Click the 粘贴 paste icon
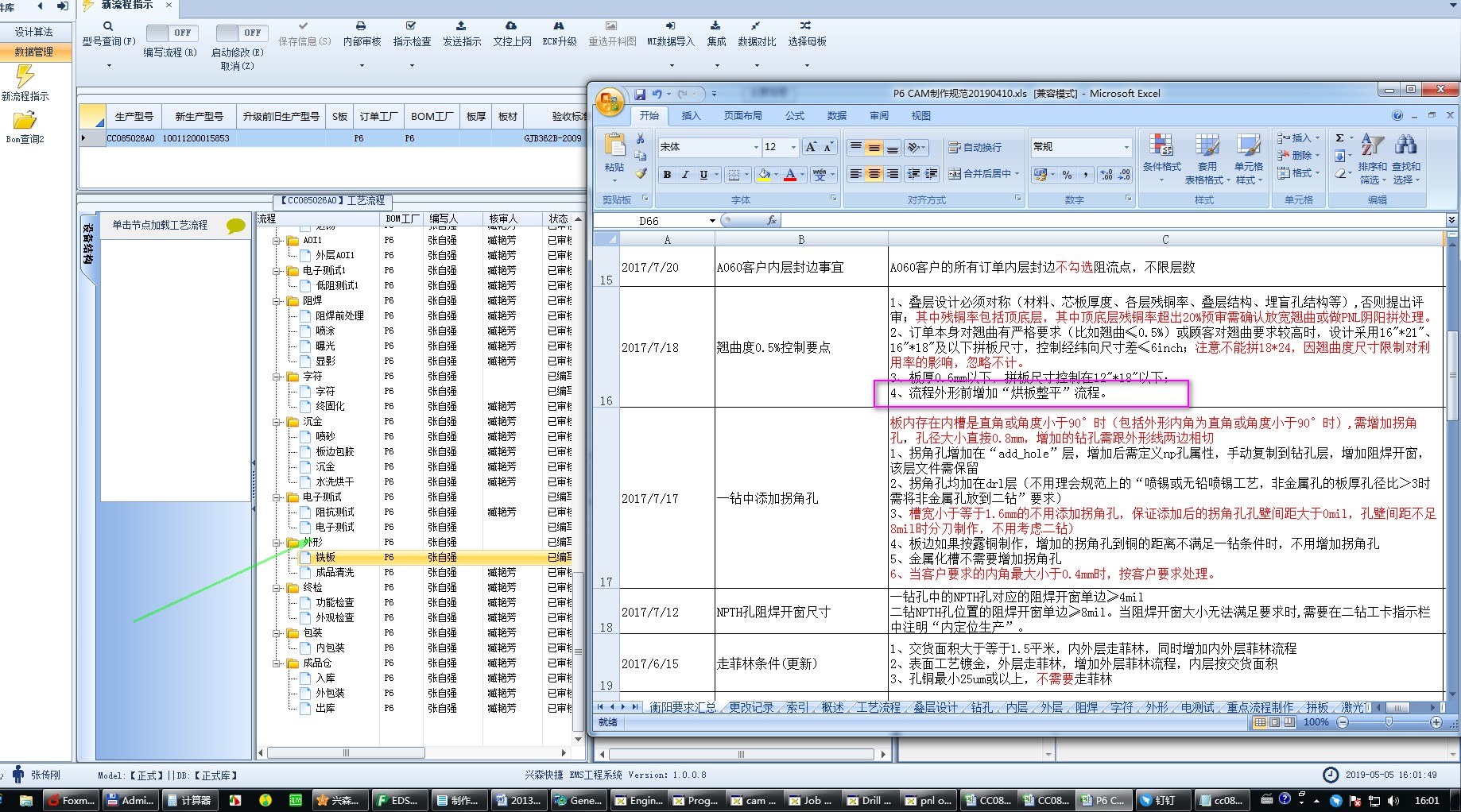Image resolution: width=1461 pixels, height=812 pixels. 614,145
